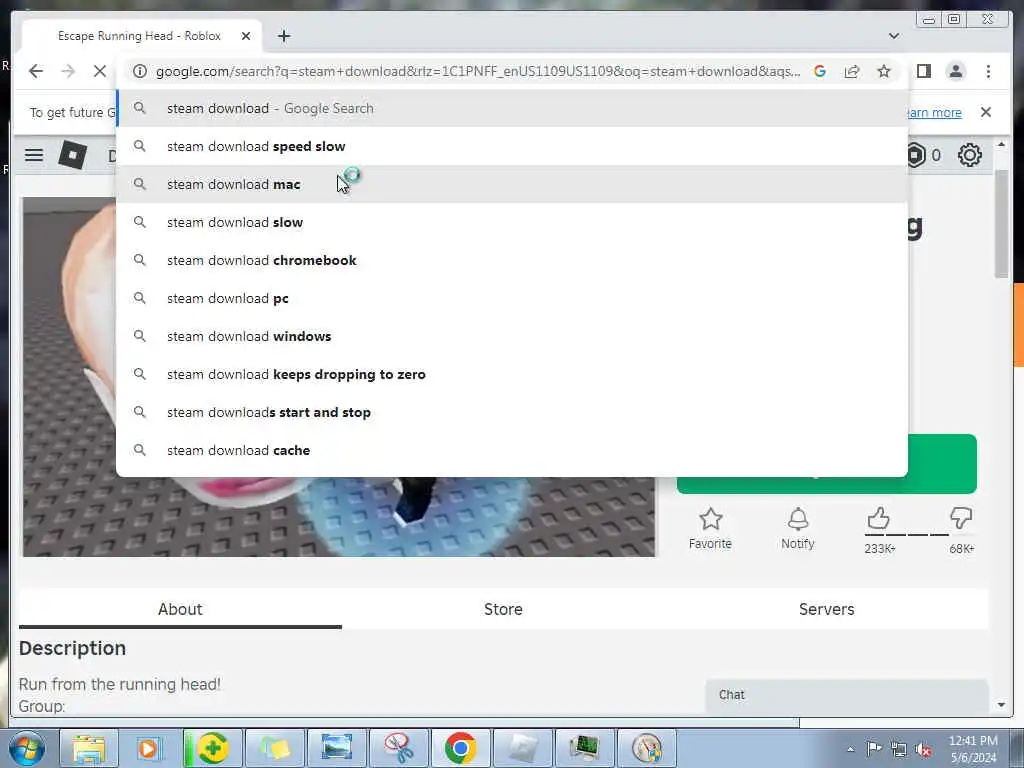This screenshot has width=1024, height=768.
Task: Open Roblox hamburger navigation menu
Action: pos(34,155)
